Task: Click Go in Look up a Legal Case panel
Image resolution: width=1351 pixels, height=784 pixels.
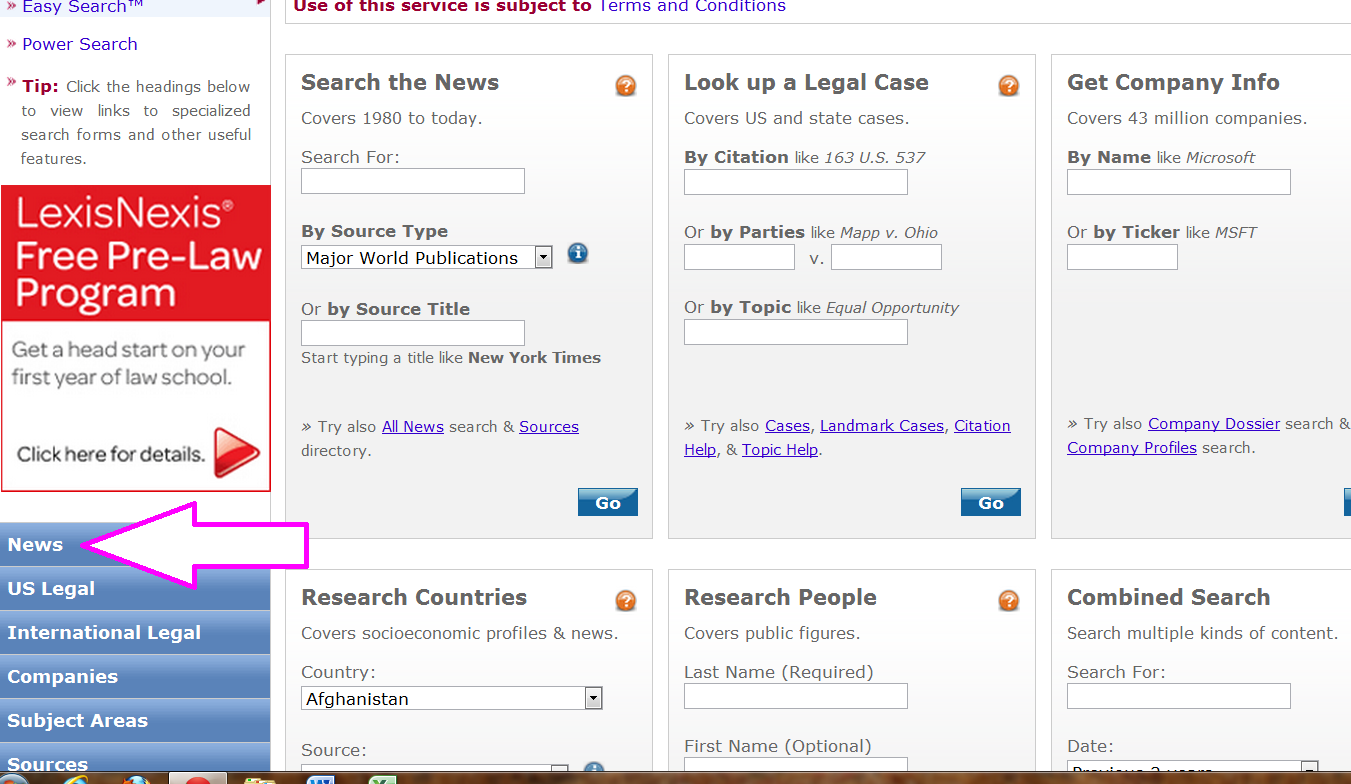Action: pyautogui.click(x=991, y=502)
